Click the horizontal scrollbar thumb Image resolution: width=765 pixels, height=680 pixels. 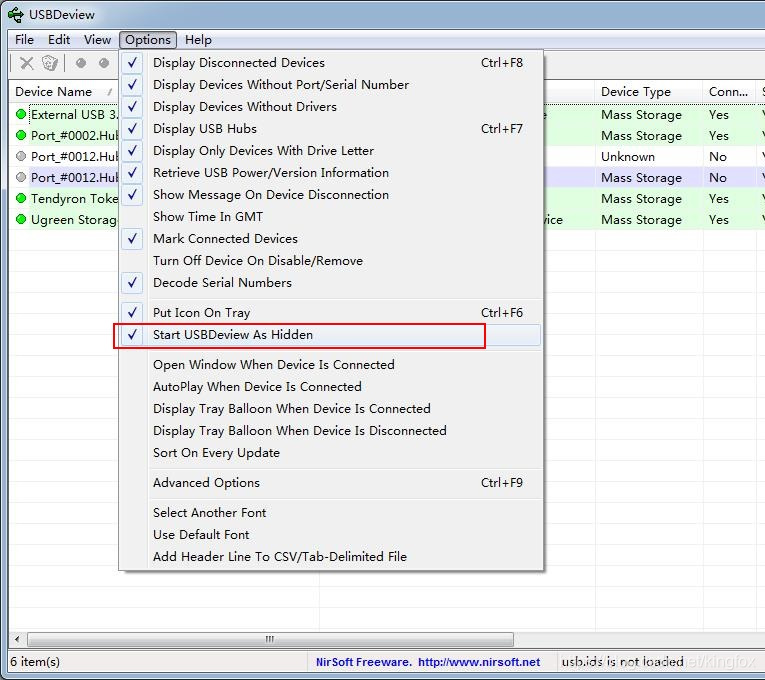point(270,639)
